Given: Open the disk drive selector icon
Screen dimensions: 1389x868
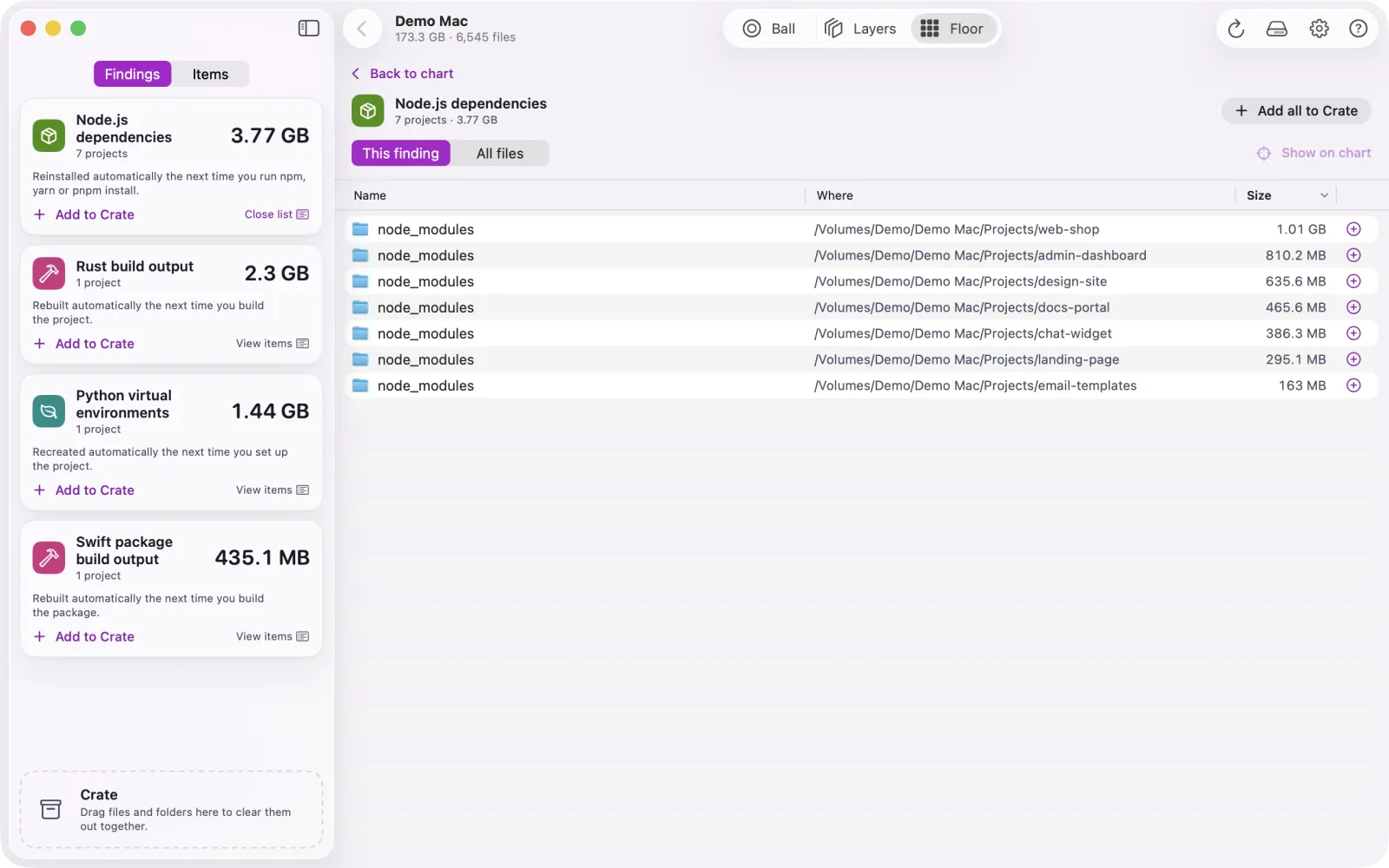Looking at the screenshot, I should (1277, 29).
